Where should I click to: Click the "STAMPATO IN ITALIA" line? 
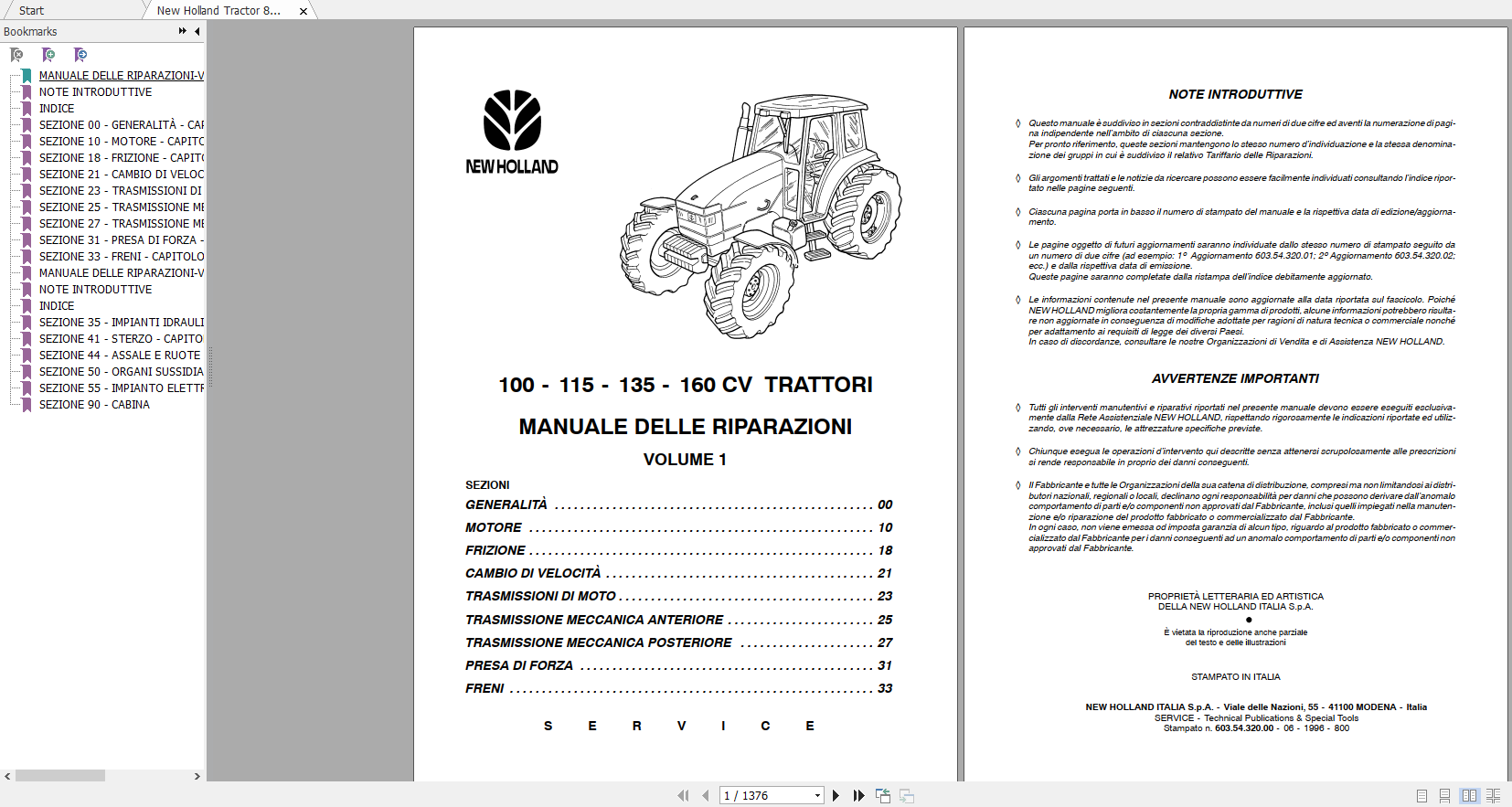point(1236,677)
